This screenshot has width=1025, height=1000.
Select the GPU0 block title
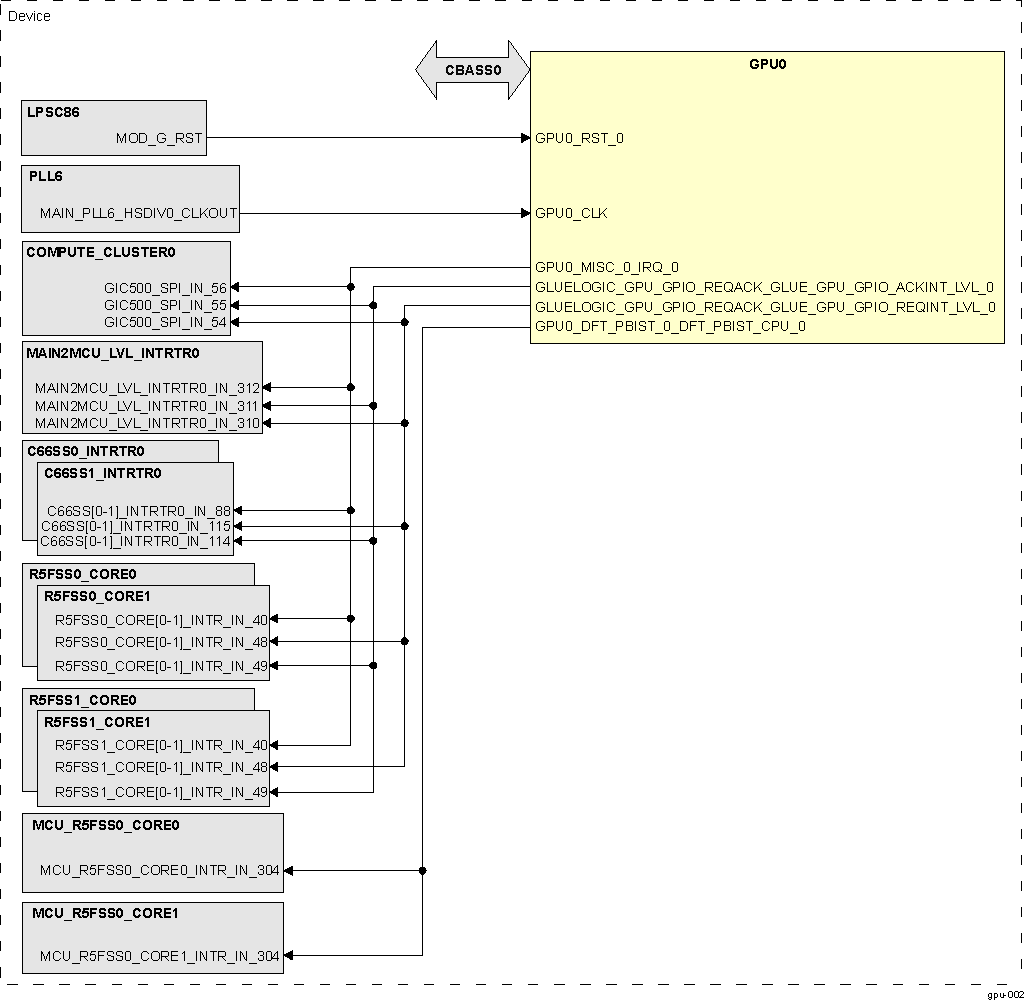tap(767, 64)
